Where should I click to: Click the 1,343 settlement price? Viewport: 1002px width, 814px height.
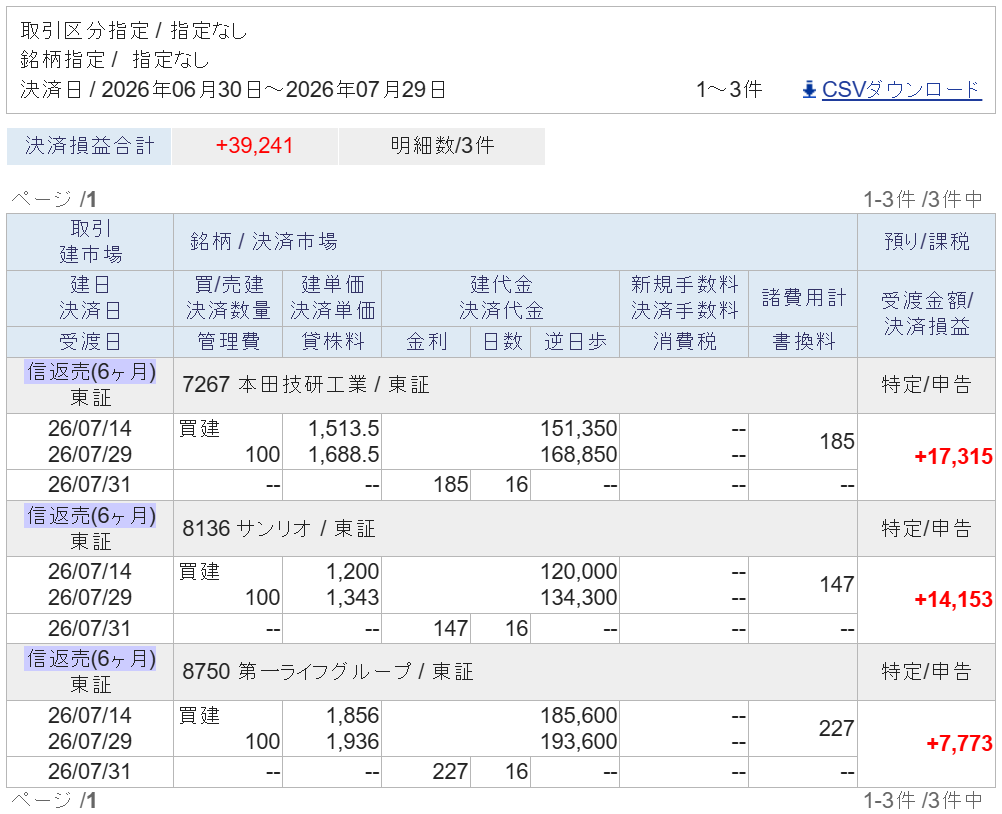click(x=353, y=597)
